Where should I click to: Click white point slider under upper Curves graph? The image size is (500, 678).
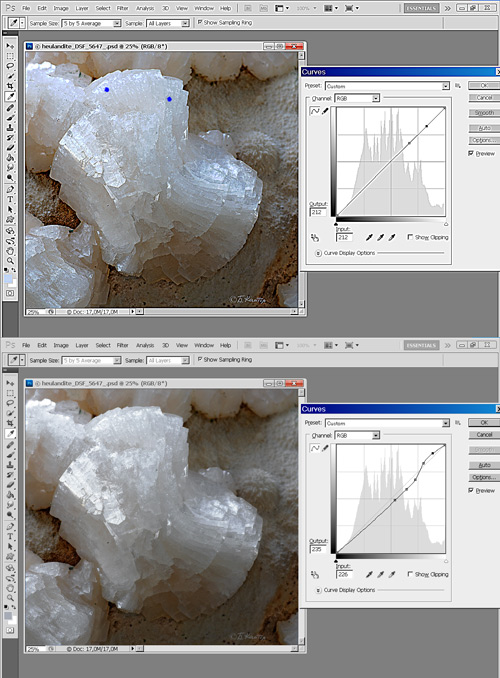click(446, 224)
